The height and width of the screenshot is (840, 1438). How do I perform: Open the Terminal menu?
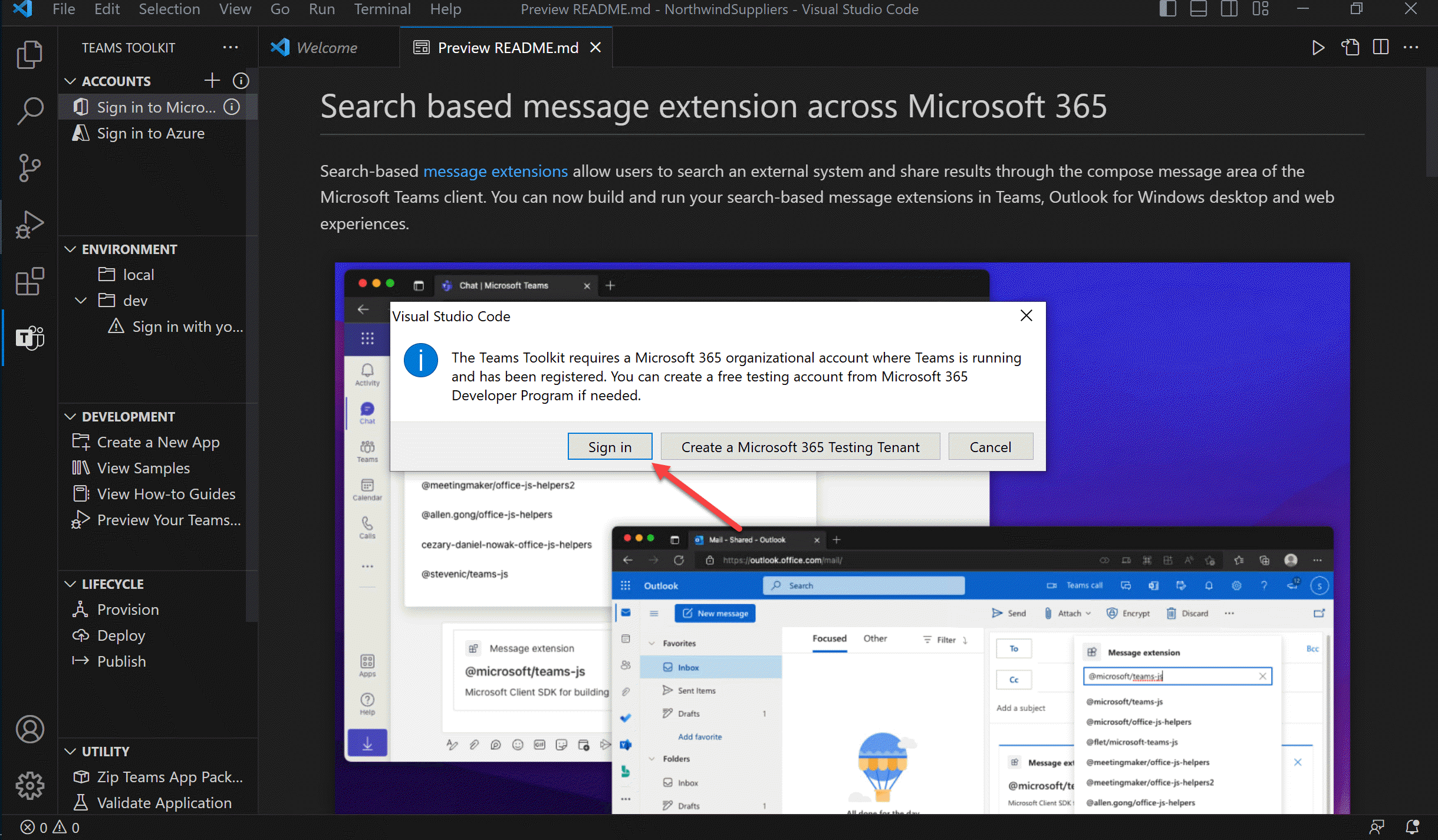(x=382, y=9)
